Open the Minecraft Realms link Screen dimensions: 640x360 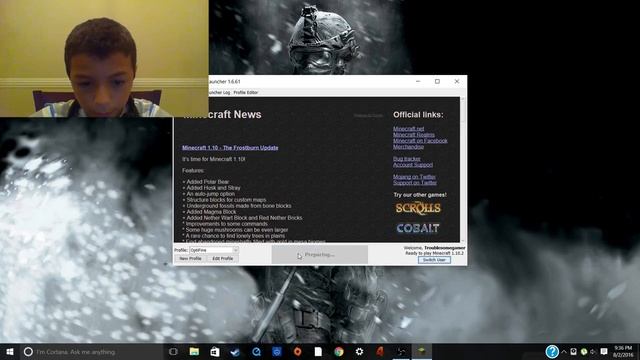tap(414, 135)
